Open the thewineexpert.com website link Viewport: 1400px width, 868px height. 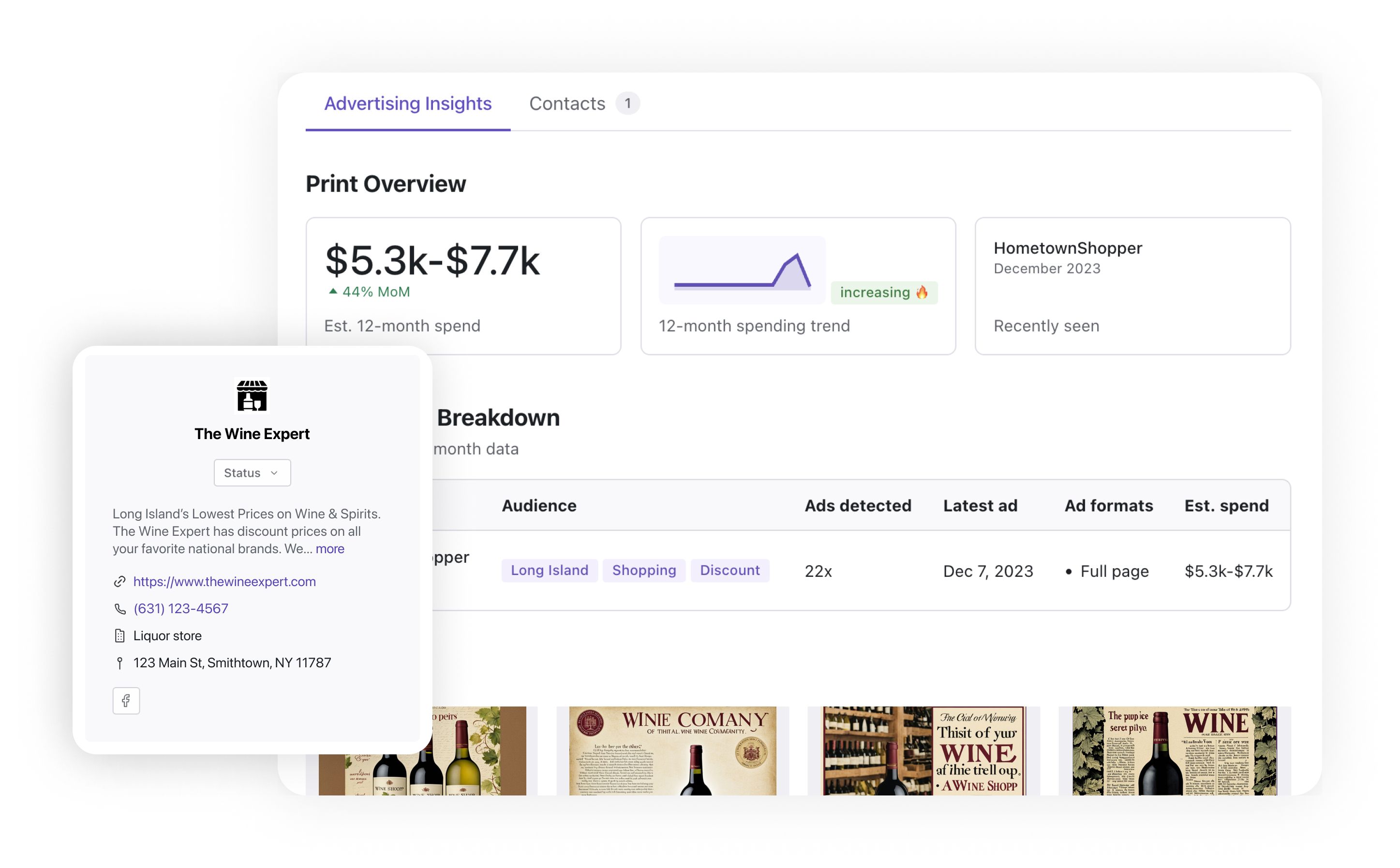point(224,582)
